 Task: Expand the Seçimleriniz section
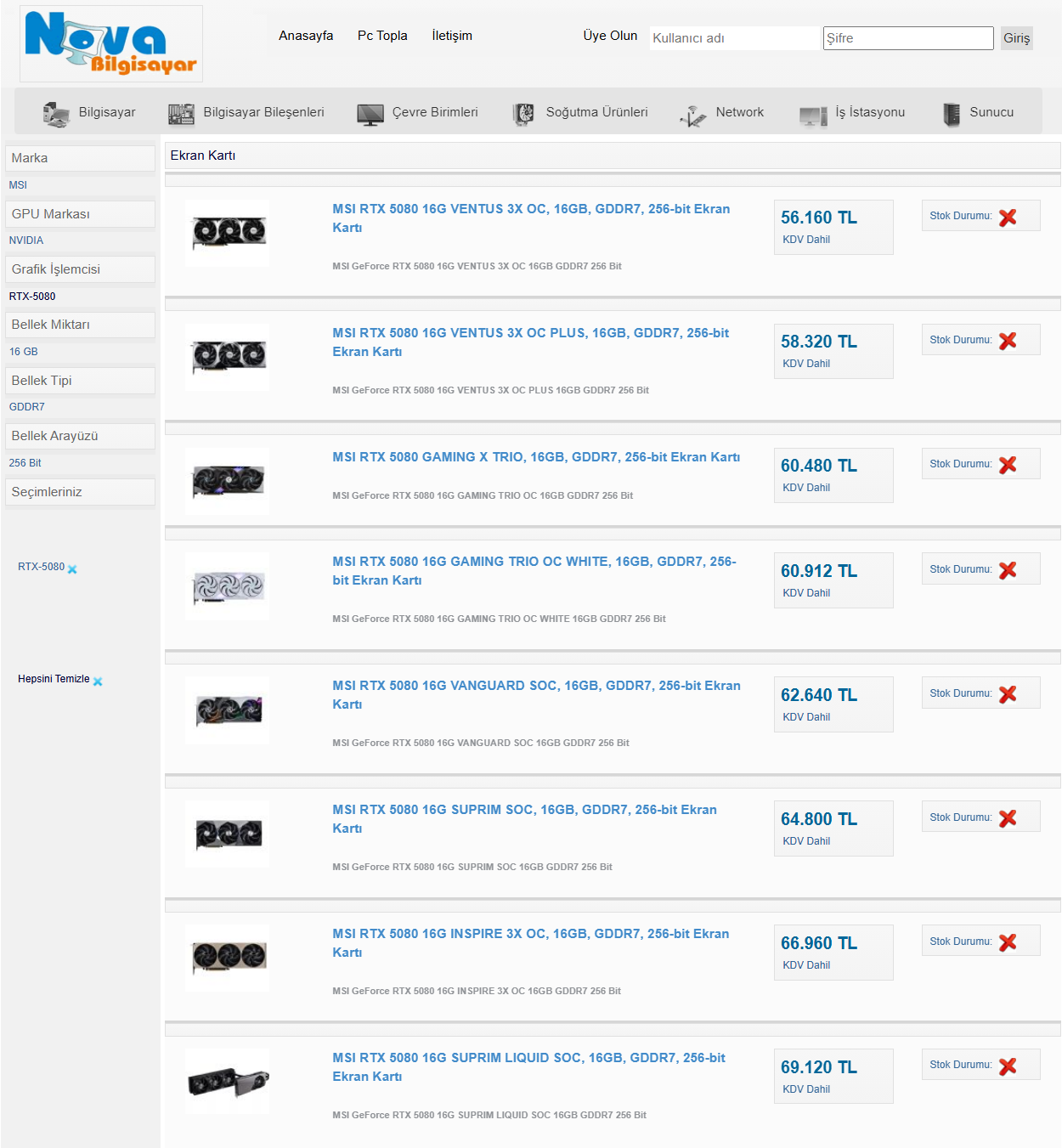click(x=80, y=492)
